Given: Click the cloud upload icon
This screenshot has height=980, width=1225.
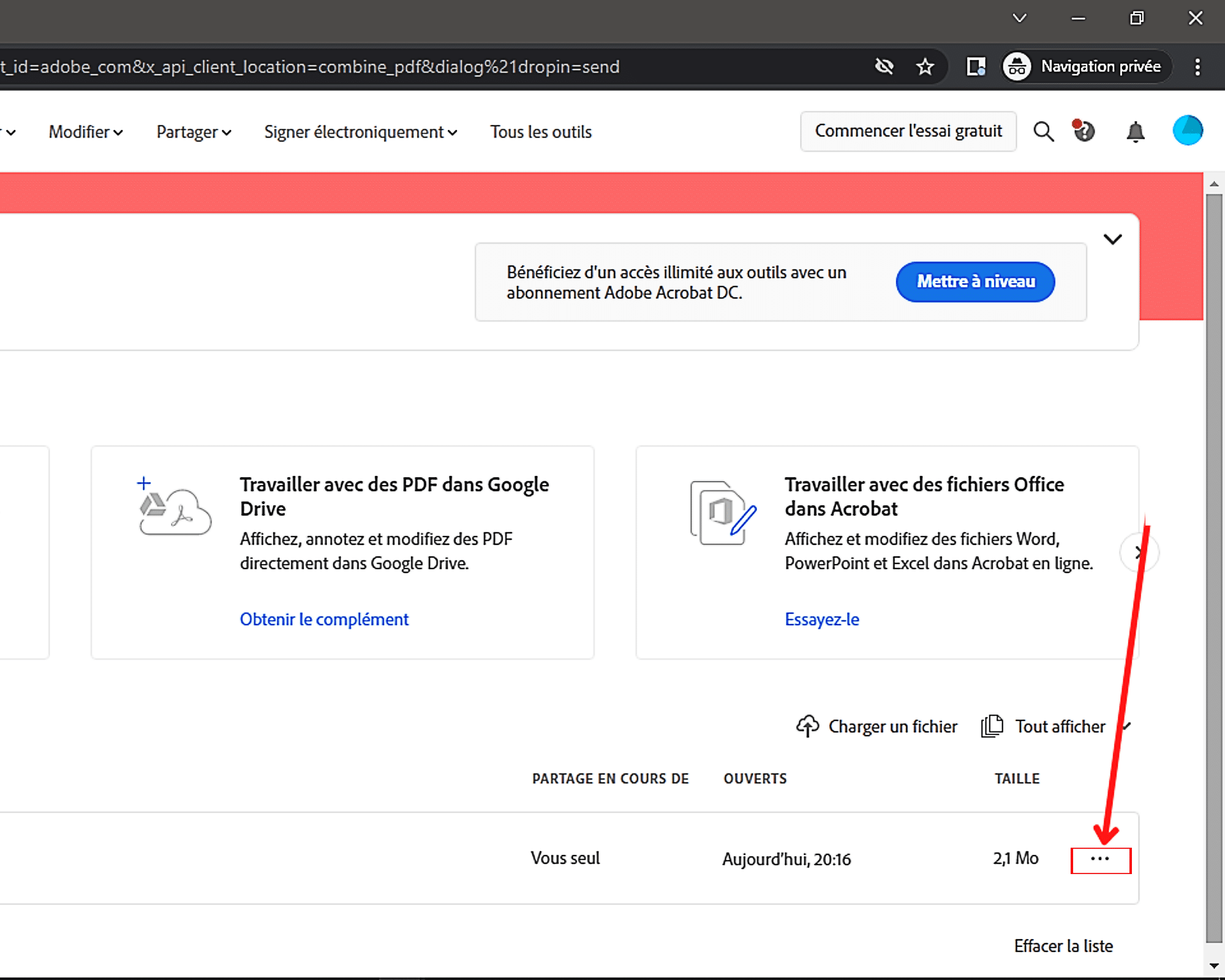Looking at the screenshot, I should pyautogui.click(x=807, y=726).
